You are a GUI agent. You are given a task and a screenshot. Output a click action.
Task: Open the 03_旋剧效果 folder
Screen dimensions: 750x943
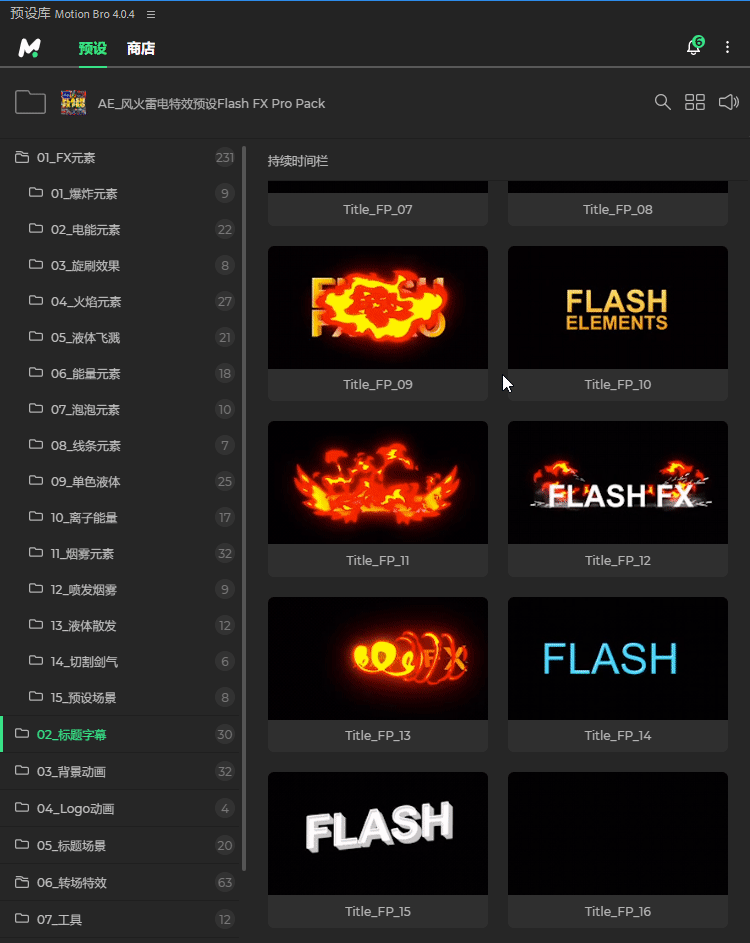[x=120, y=265]
